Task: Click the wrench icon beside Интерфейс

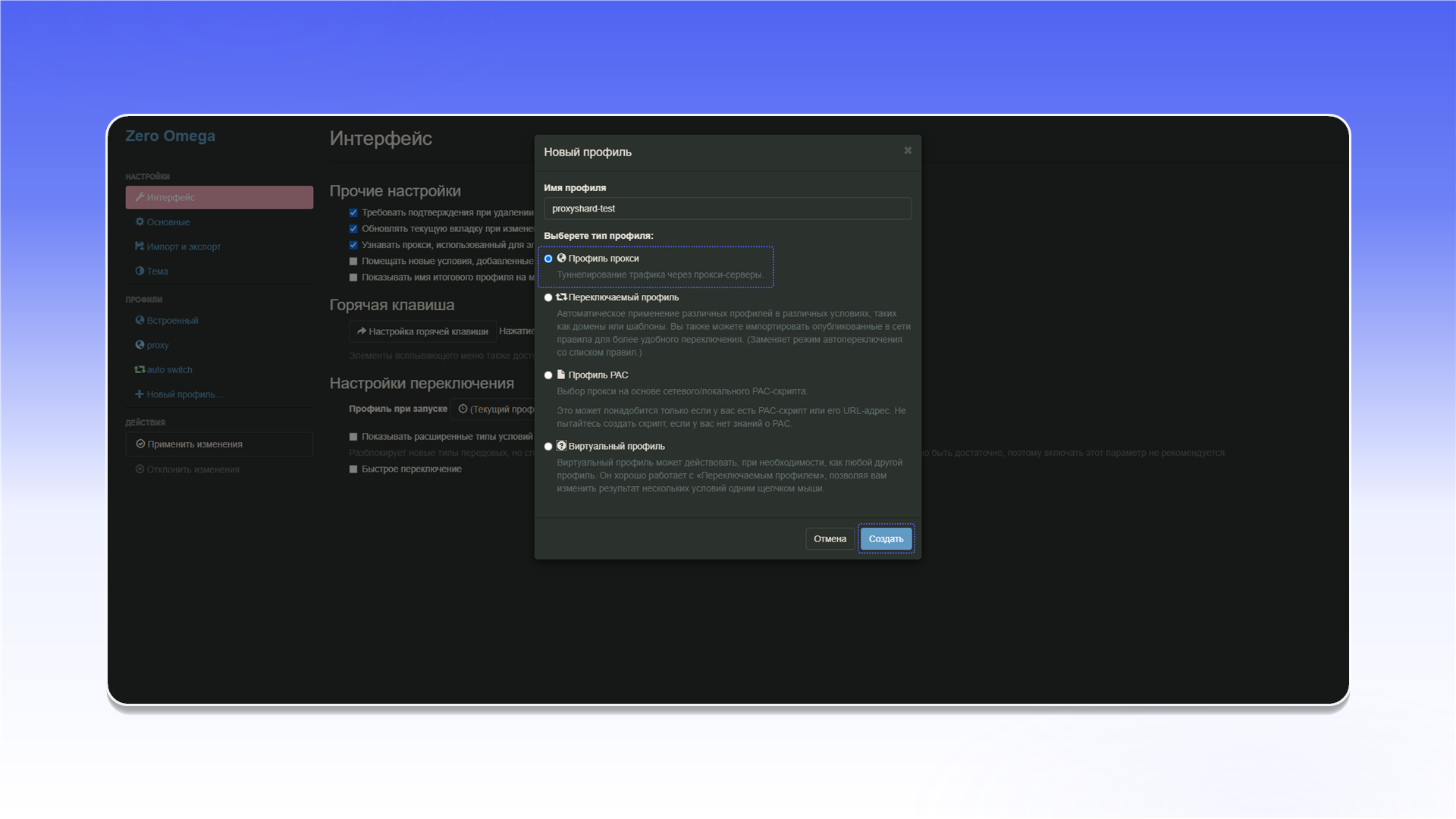Action: [x=140, y=197]
